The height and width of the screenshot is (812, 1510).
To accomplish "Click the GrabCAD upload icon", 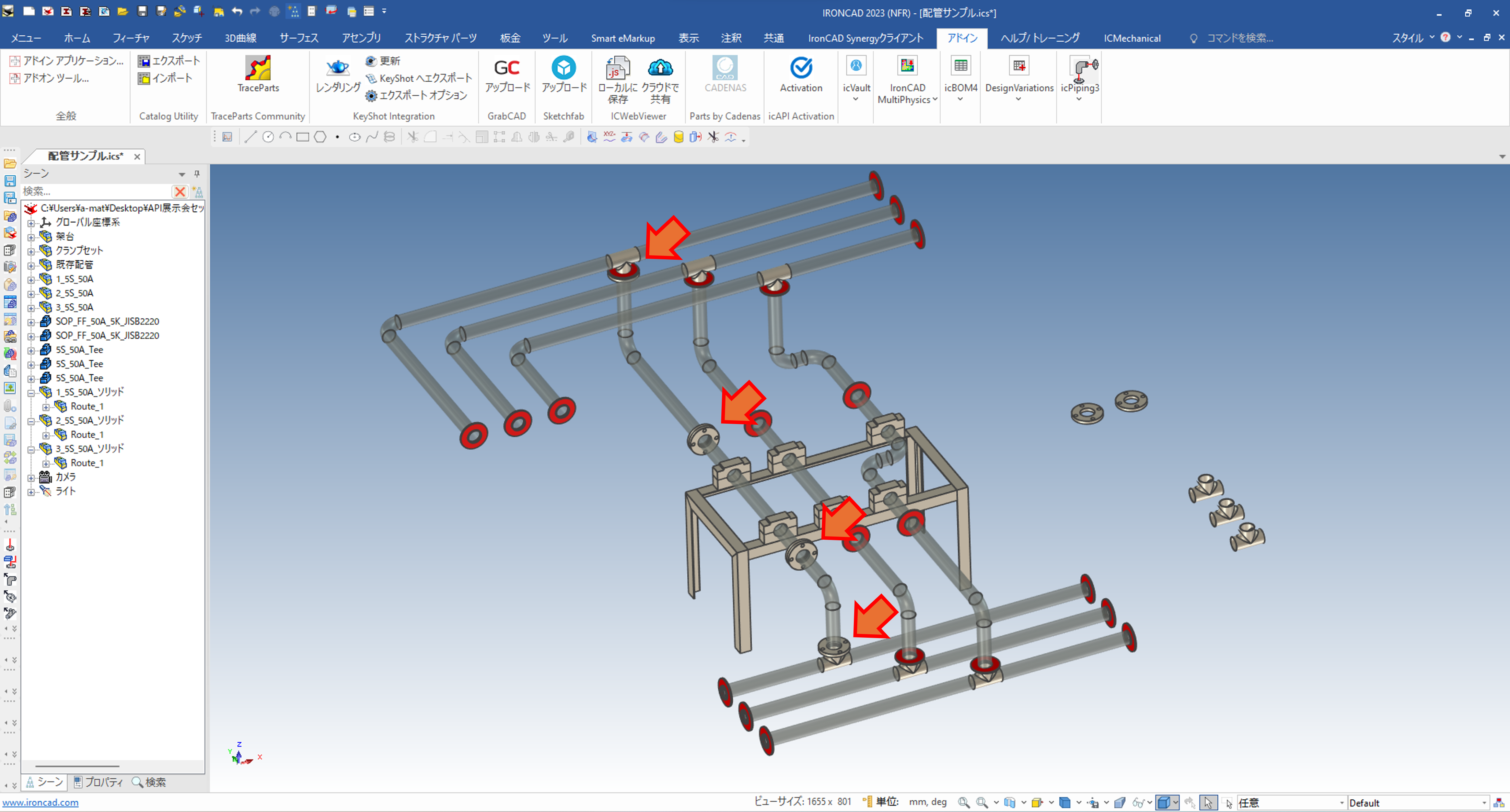I will (507, 68).
